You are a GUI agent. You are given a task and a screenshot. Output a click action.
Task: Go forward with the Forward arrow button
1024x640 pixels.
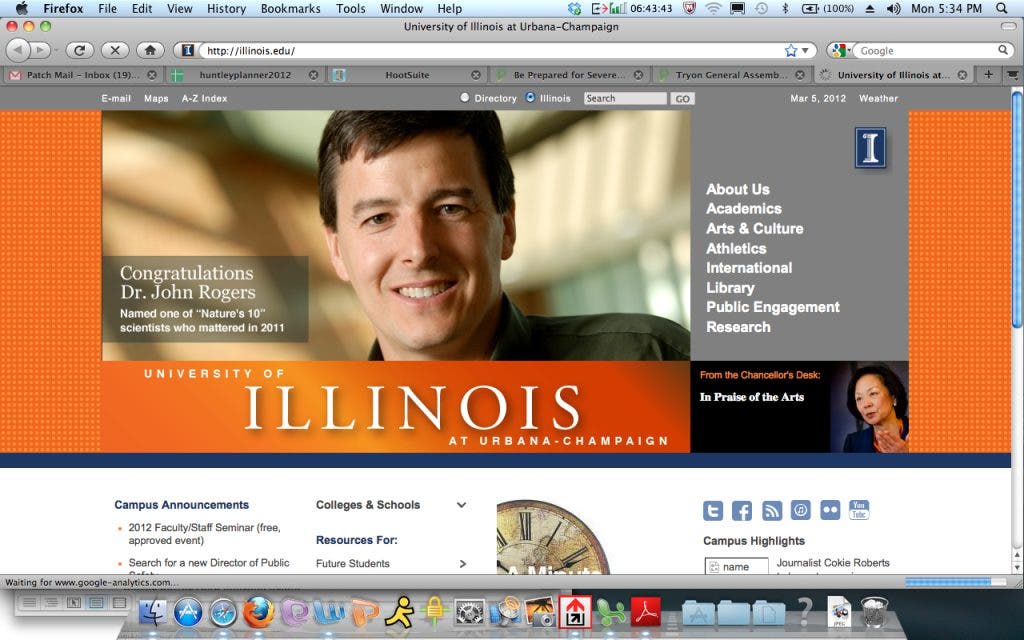click(40, 50)
